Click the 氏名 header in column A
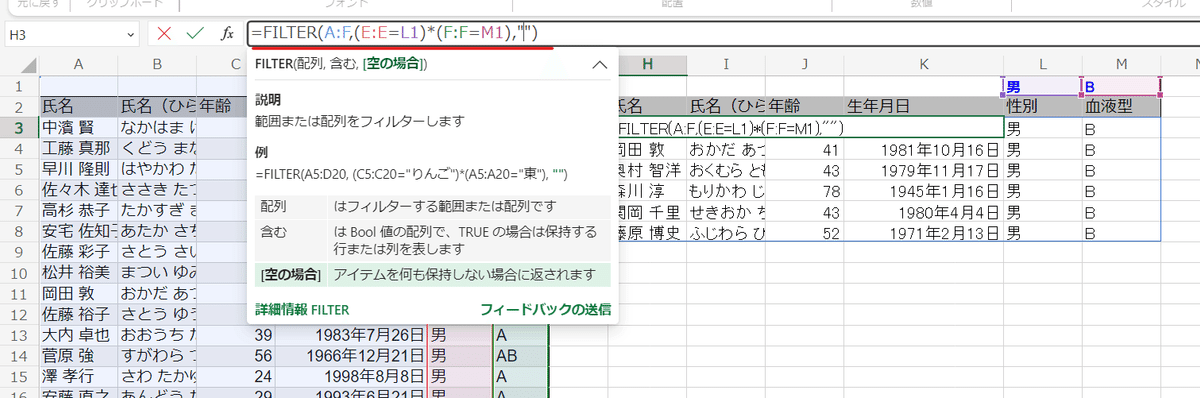Screen dimensions: 1200x398 78,107
